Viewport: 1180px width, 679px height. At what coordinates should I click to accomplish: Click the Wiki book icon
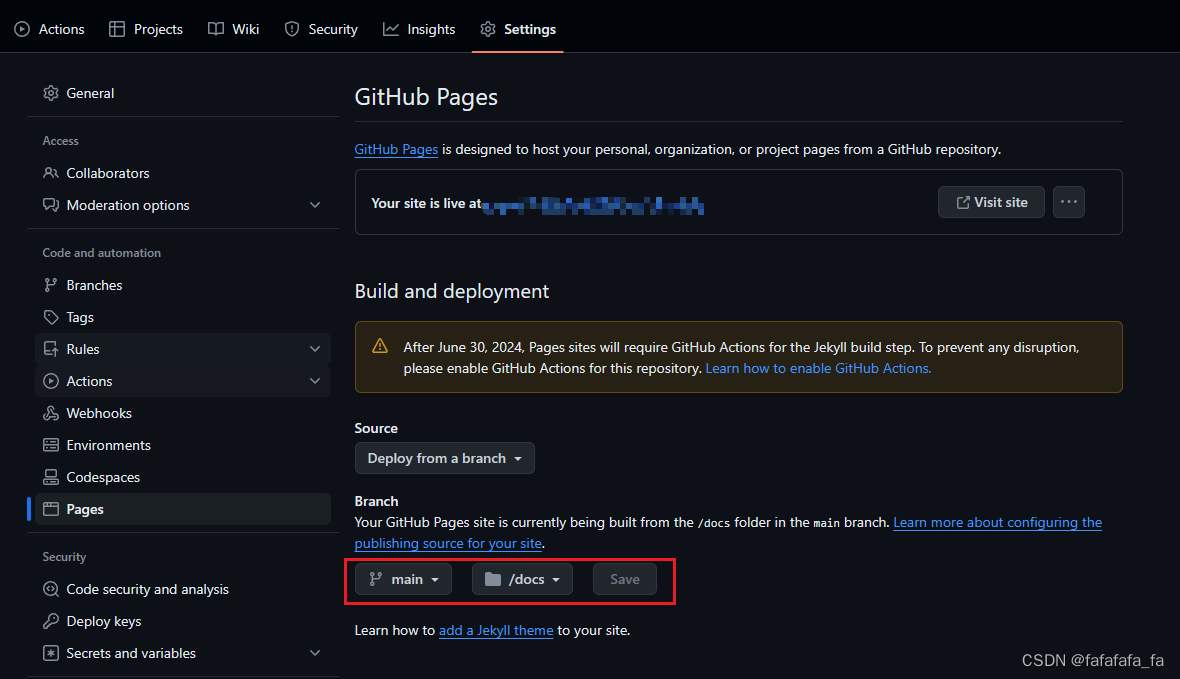(x=216, y=29)
